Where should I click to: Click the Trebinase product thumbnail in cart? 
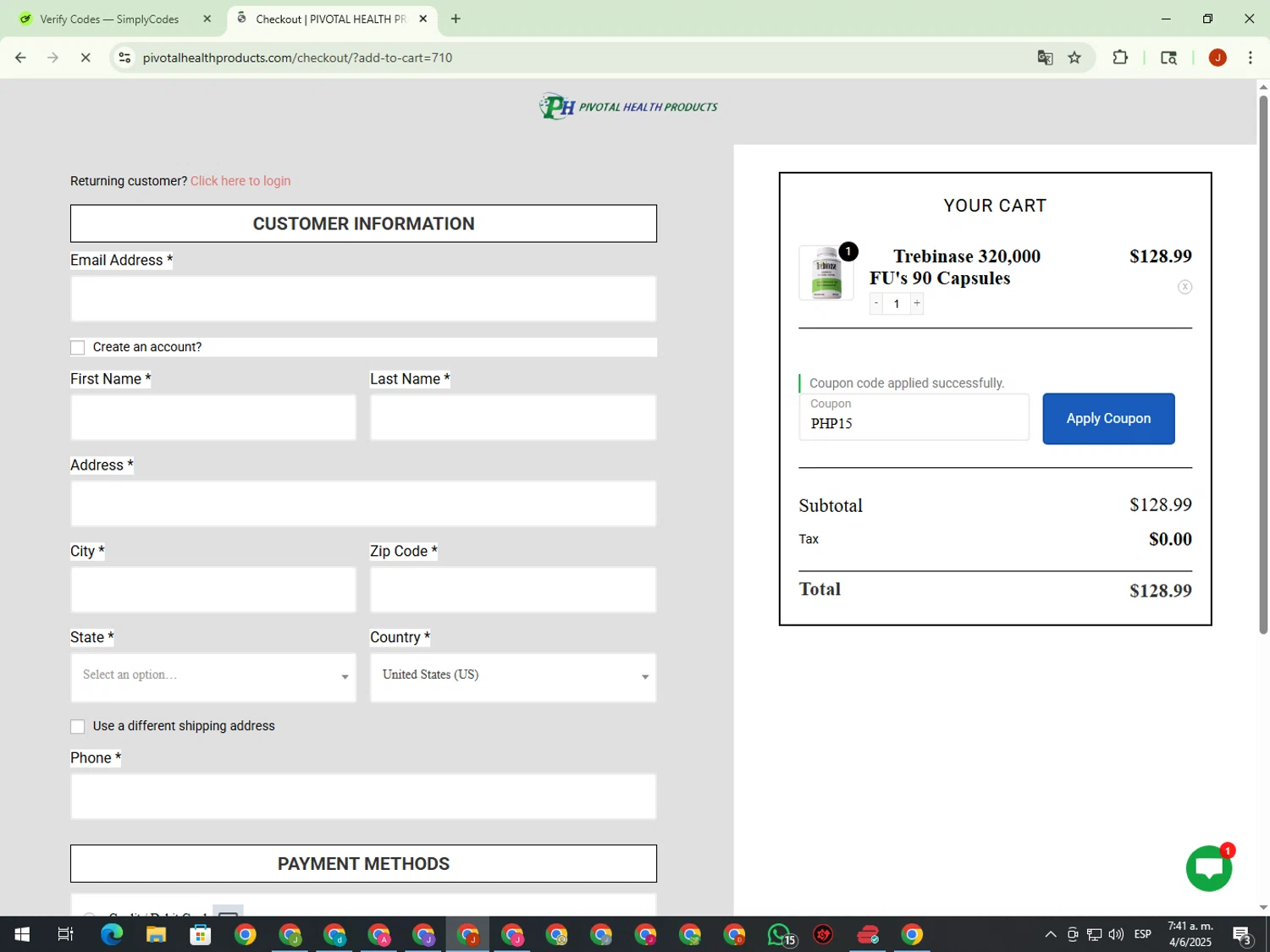point(826,273)
